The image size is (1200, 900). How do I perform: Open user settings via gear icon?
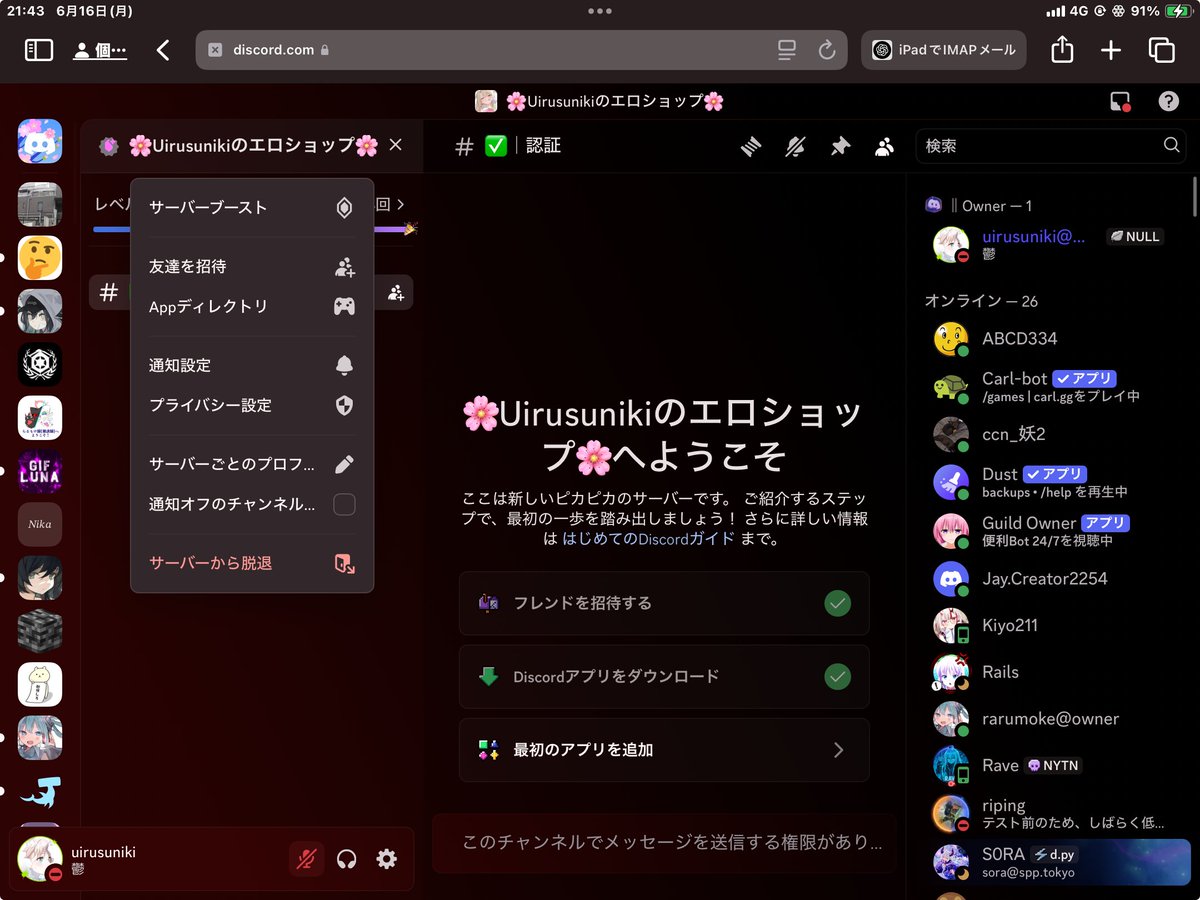point(386,859)
